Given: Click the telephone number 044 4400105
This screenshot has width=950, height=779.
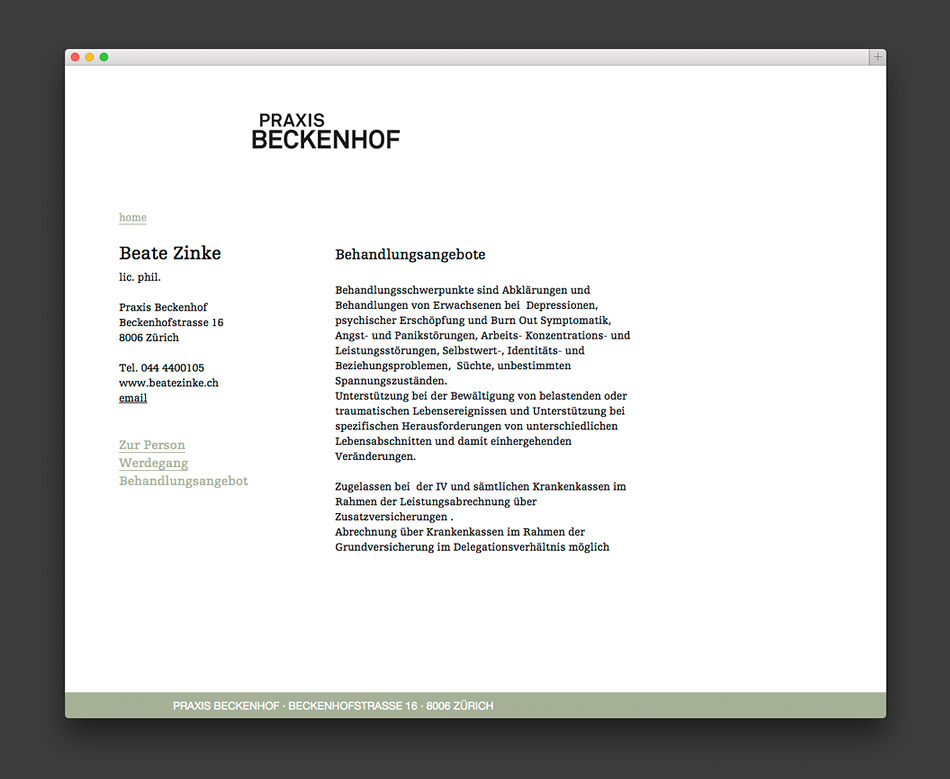Looking at the screenshot, I should coord(161,368).
